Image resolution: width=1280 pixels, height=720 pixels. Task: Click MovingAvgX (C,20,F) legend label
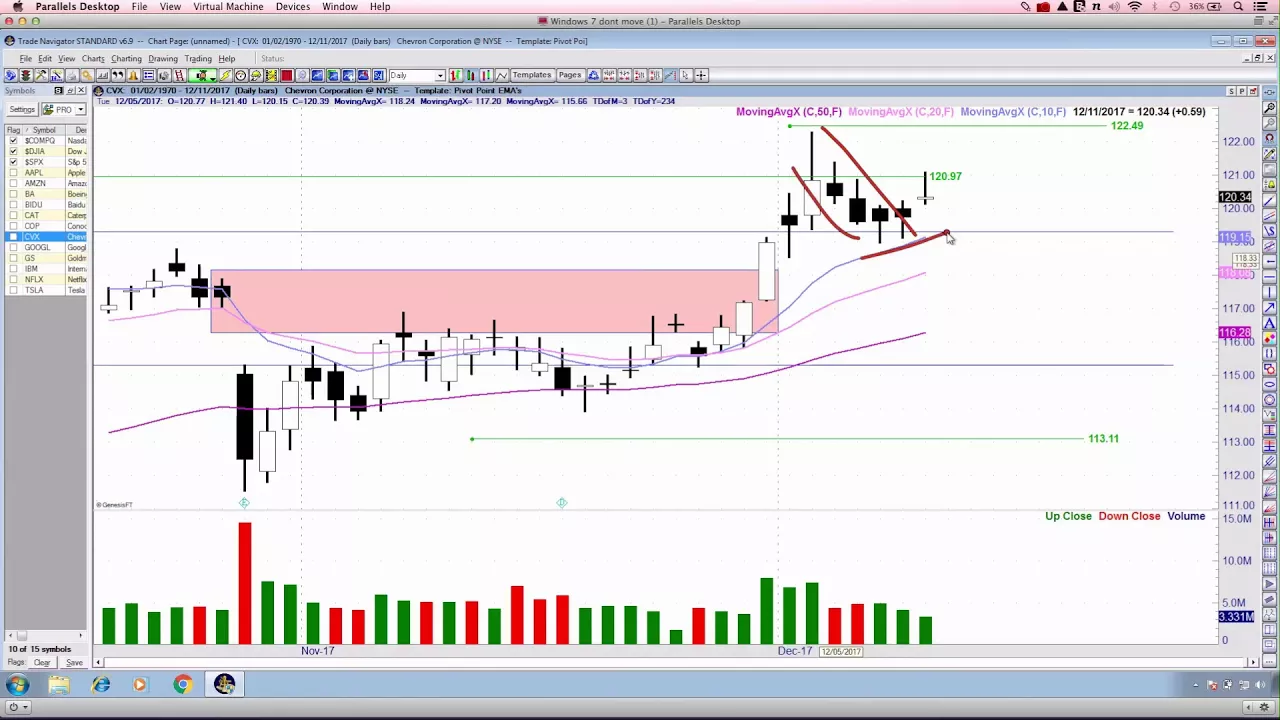(901, 112)
